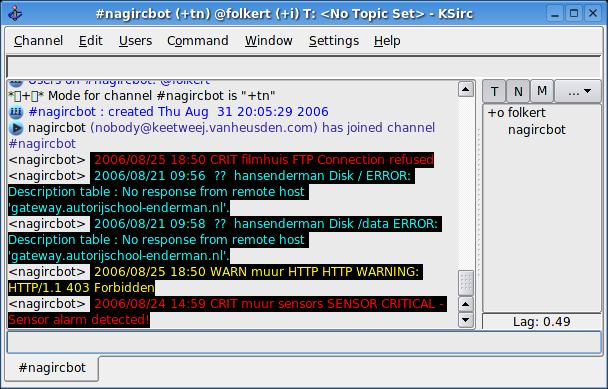Click the 'hansenderman Disk / ERROR:' message
Screen dimensions: 608x389
(322, 176)
